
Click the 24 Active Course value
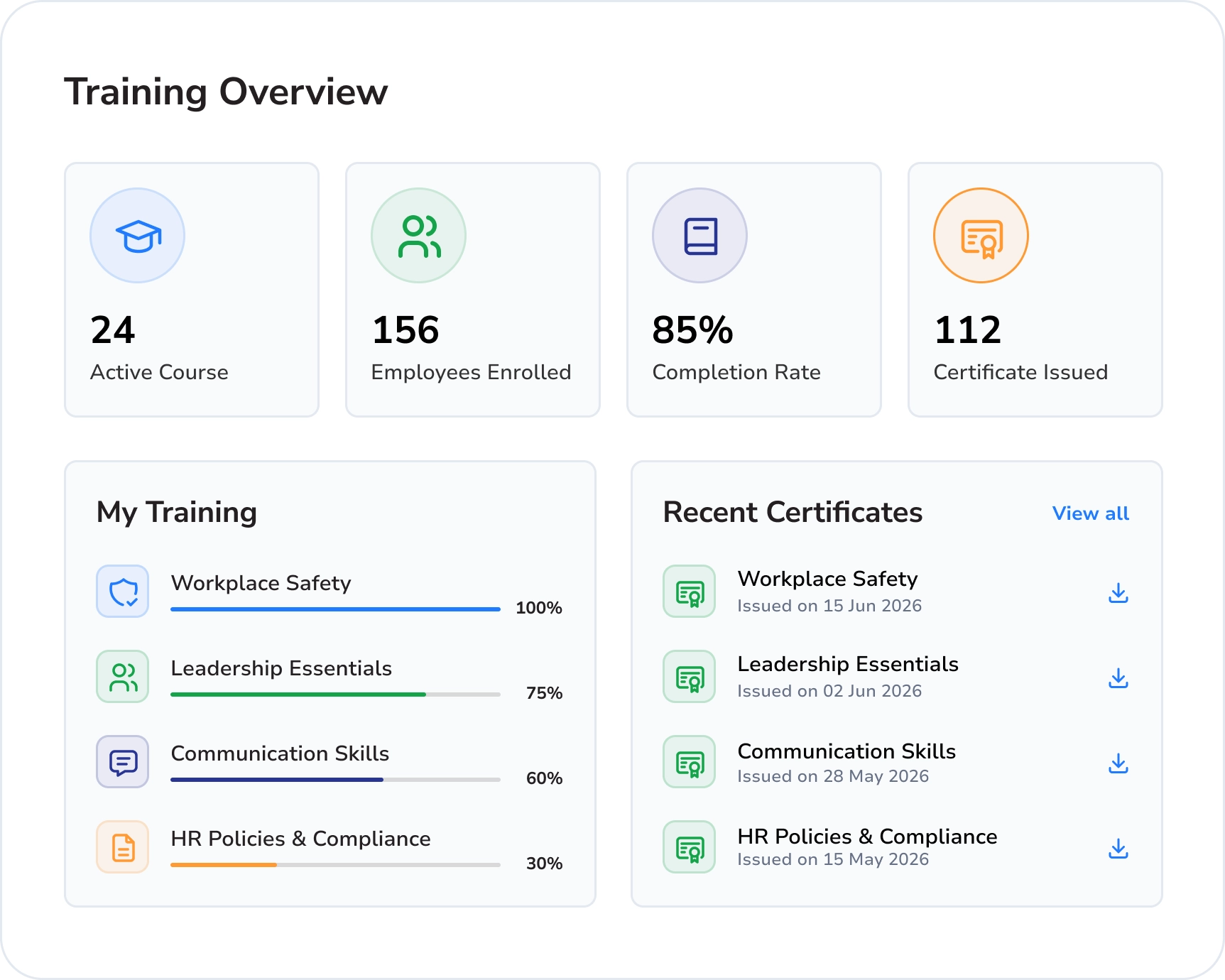tap(113, 330)
